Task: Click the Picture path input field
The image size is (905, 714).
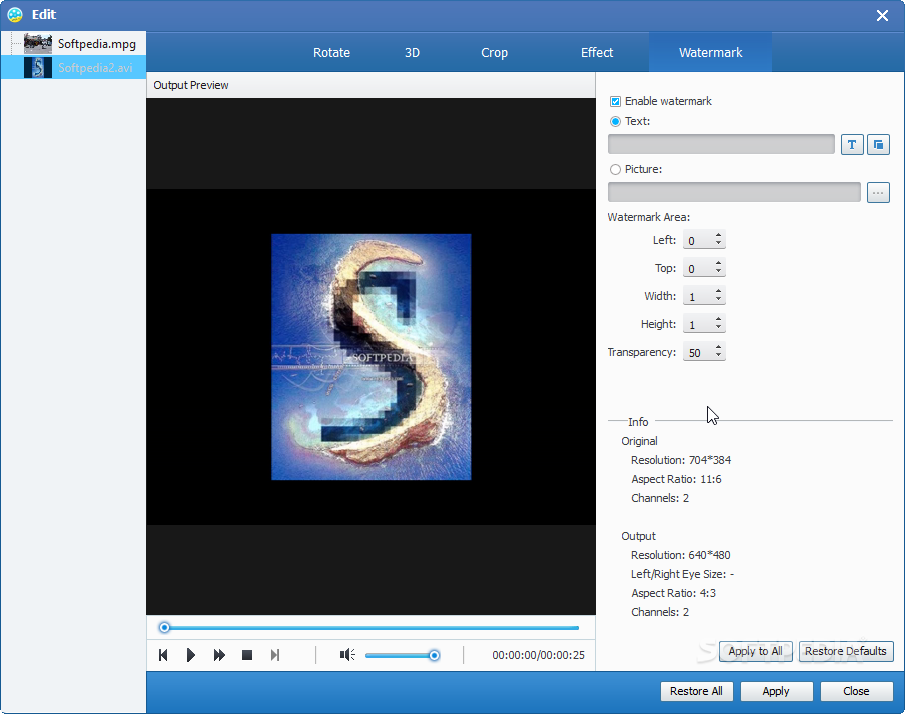Action: coord(734,193)
